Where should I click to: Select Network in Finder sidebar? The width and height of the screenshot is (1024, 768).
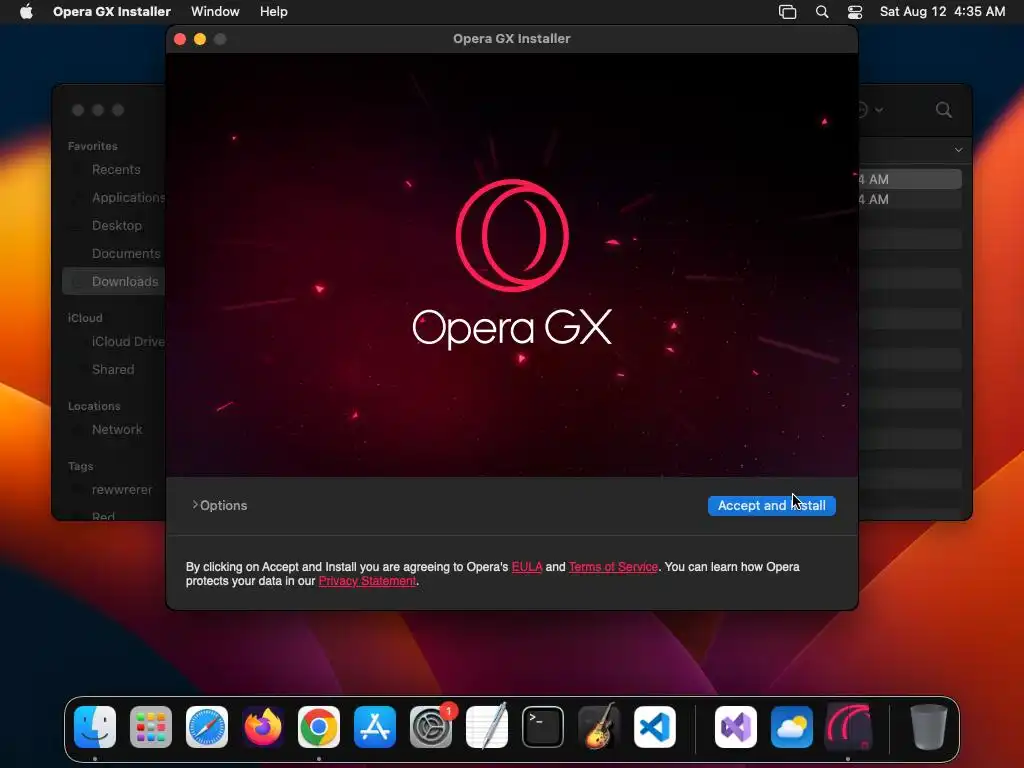tap(116, 430)
